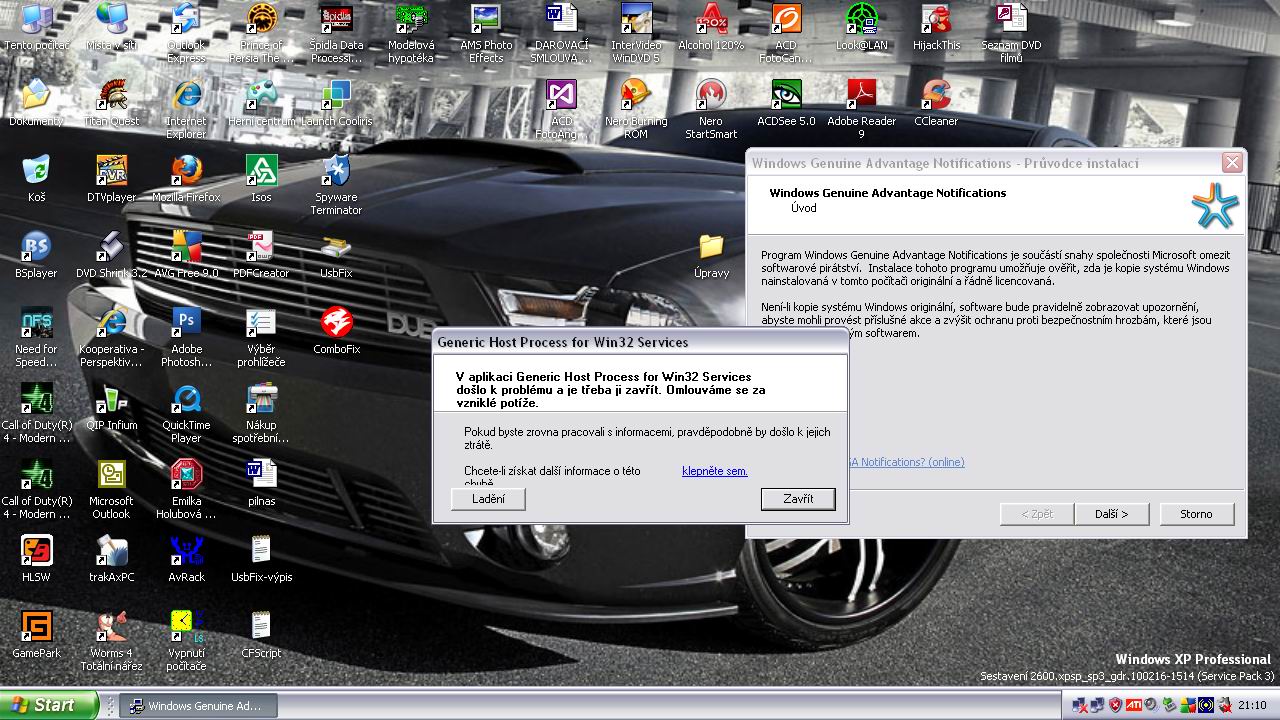Open the Start menu

coord(48,705)
